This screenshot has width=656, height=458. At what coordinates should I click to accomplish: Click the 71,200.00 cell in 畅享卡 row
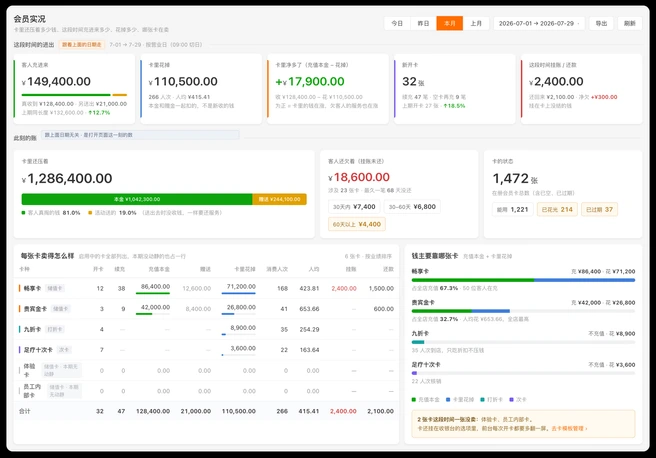241,287
